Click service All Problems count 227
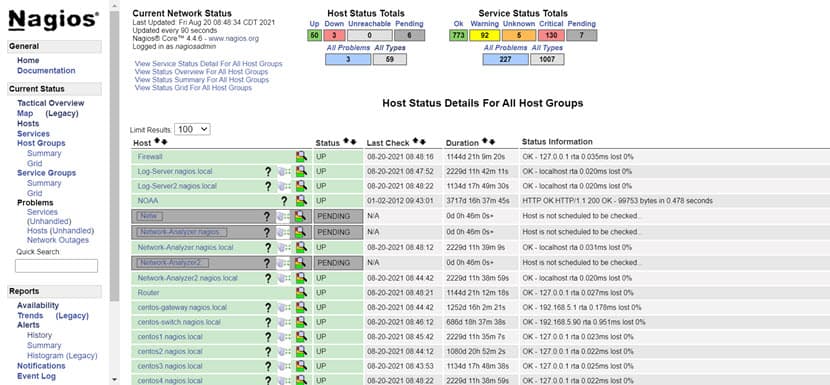The image size is (830, 385). [x=506, y=59]
